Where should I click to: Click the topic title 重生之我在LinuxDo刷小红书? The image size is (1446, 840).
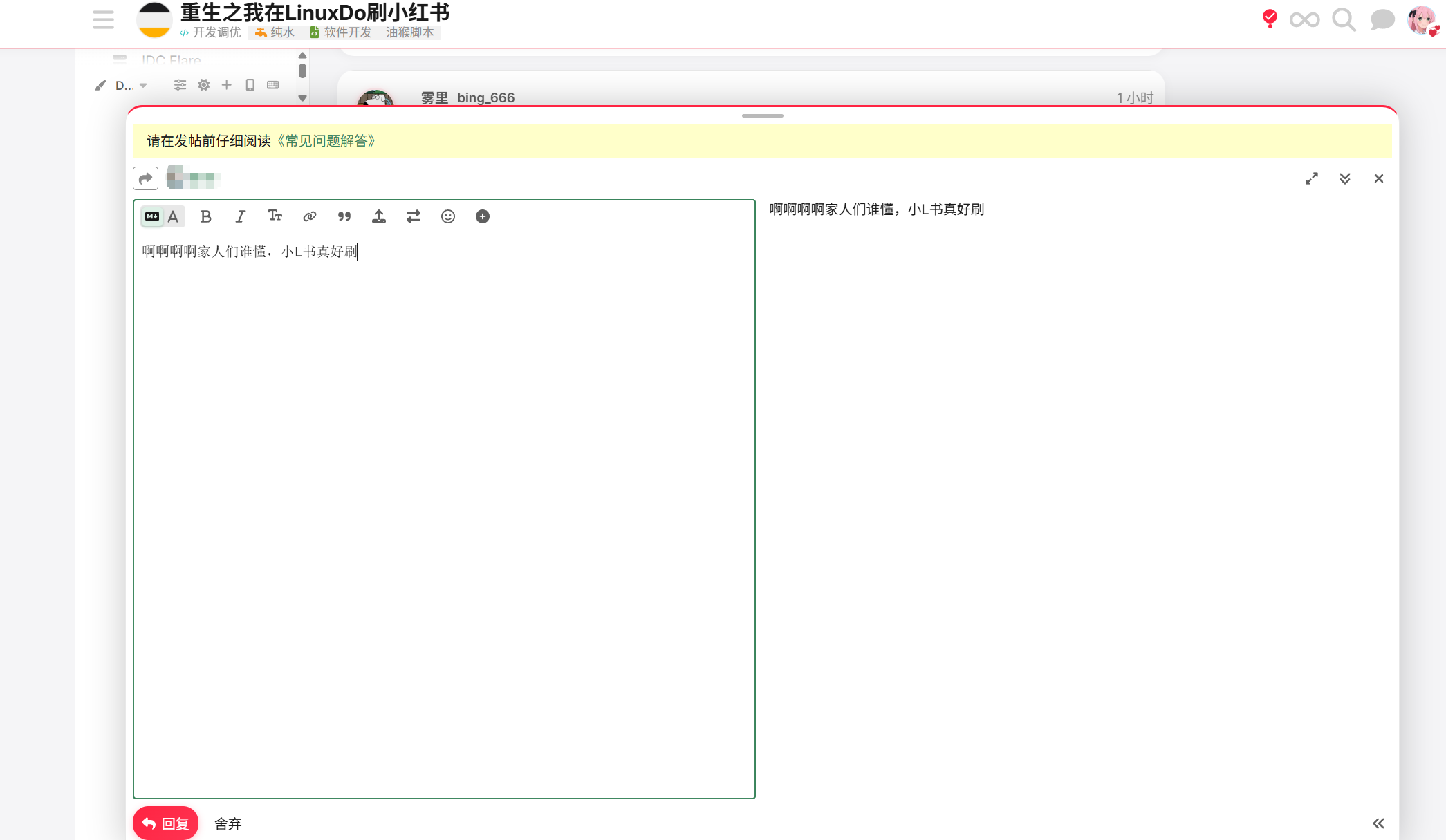click(x=315, y=12)
